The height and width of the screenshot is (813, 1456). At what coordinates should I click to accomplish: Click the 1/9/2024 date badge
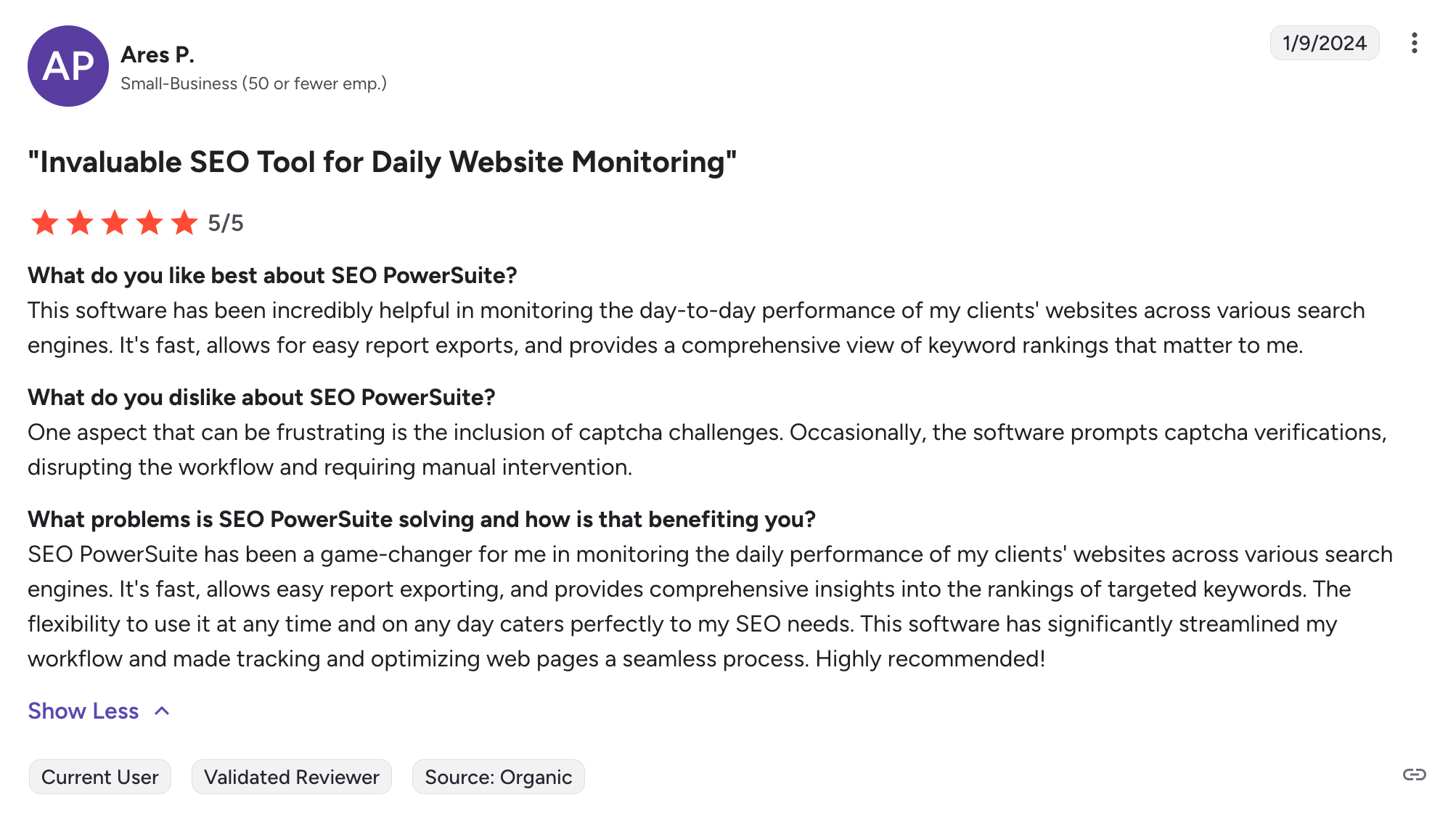1324,44
